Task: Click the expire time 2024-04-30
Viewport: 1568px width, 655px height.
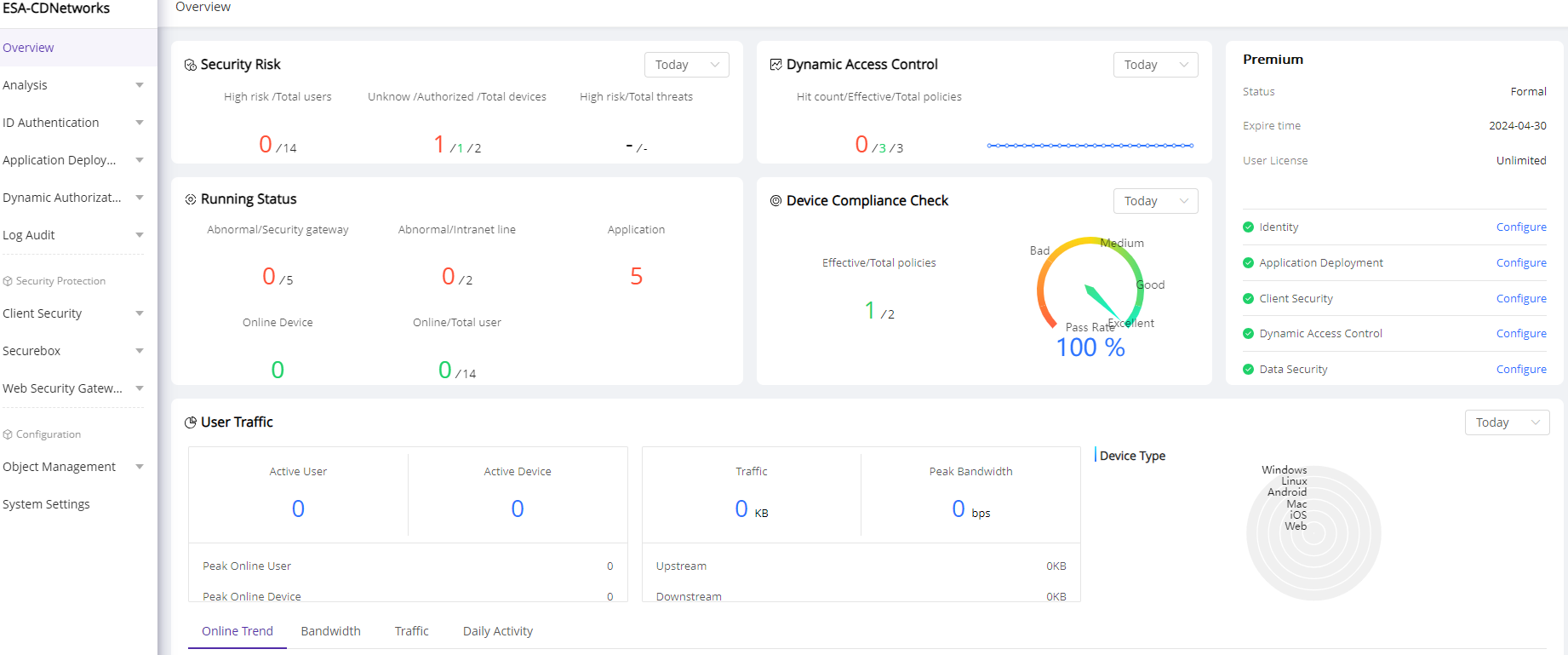Action: click(1518, 126)
